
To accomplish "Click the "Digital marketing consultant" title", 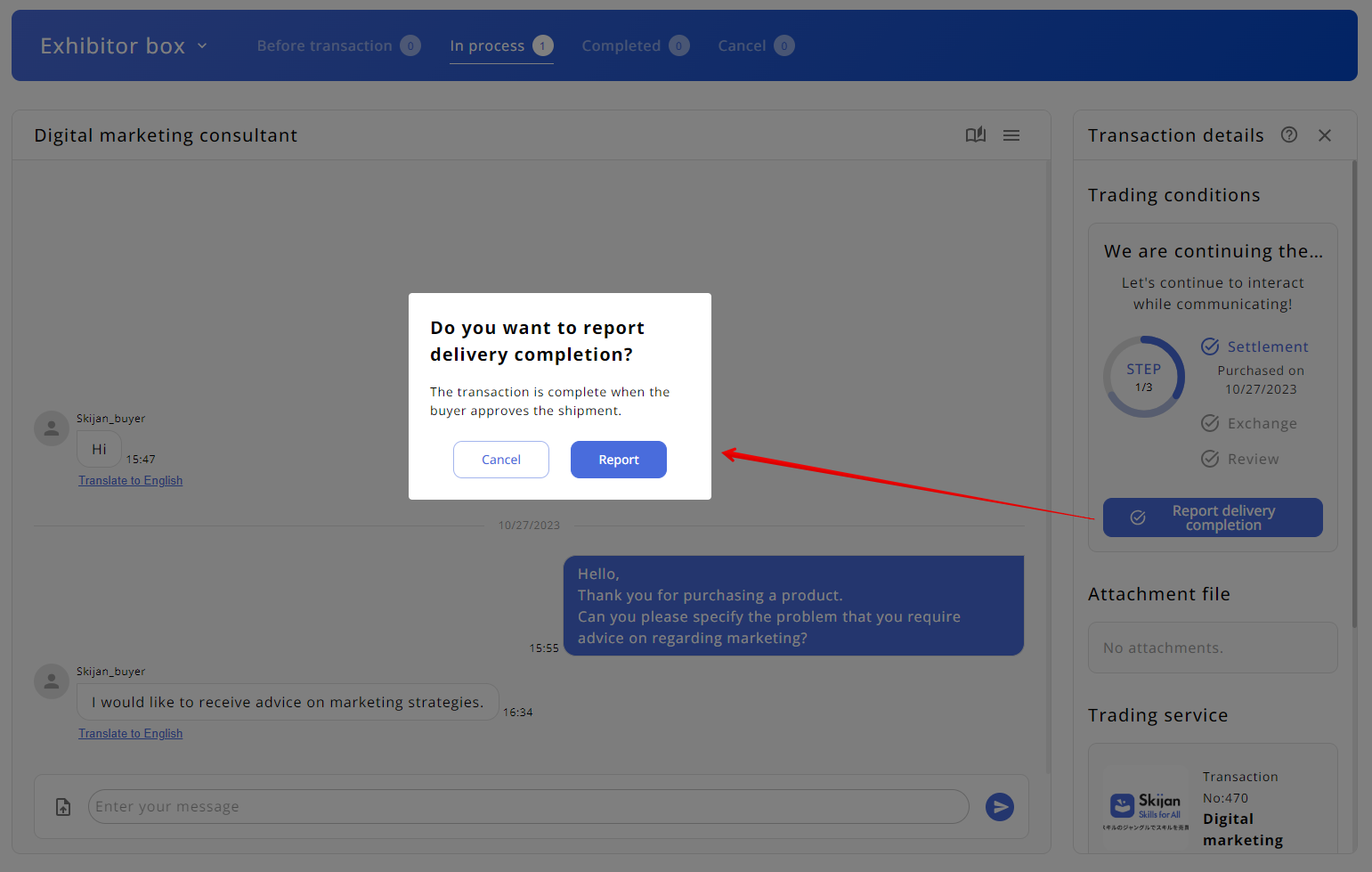I will coord(166,135).
